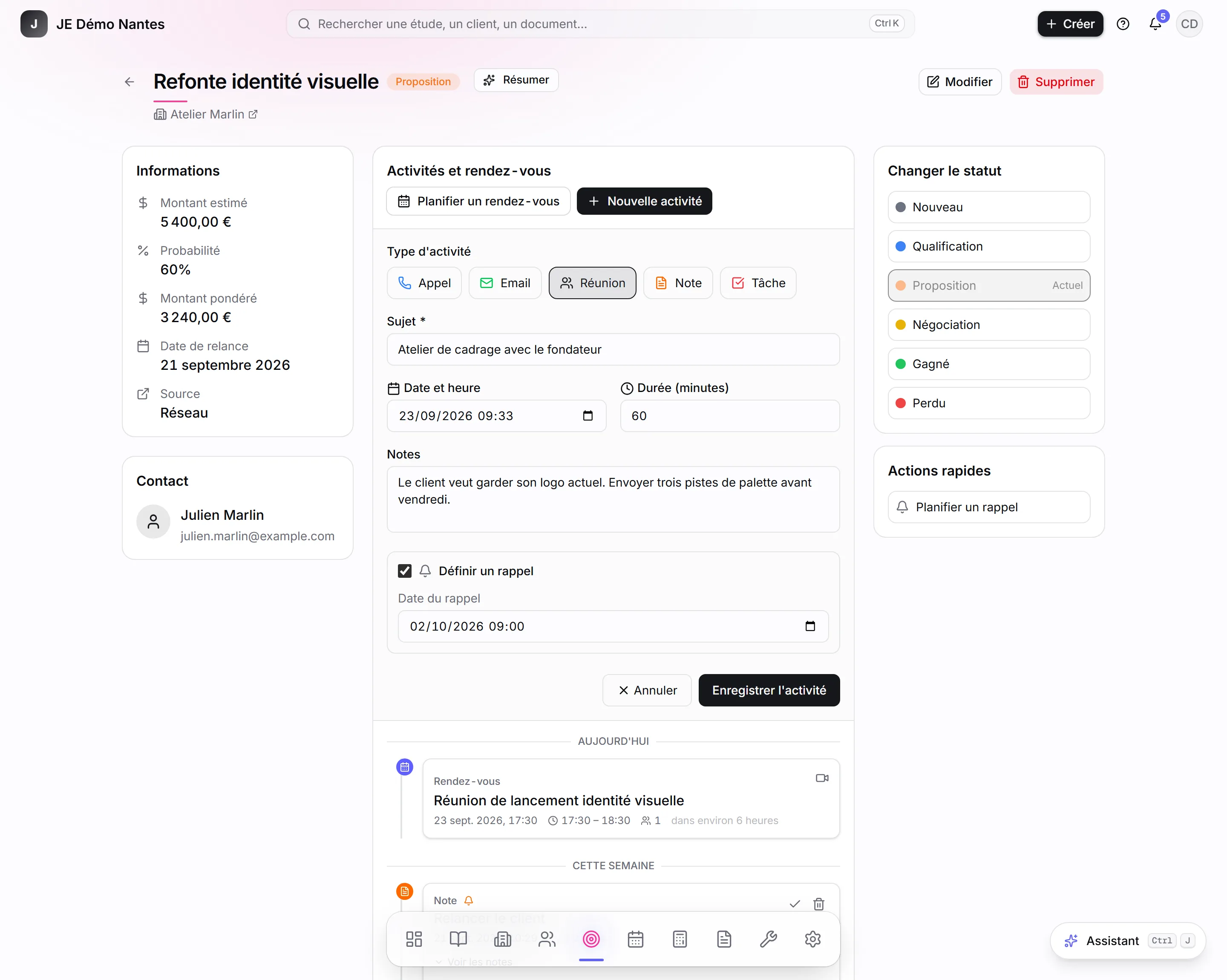
Task: Click the orange note timeline marker
Action: (405, 892)
